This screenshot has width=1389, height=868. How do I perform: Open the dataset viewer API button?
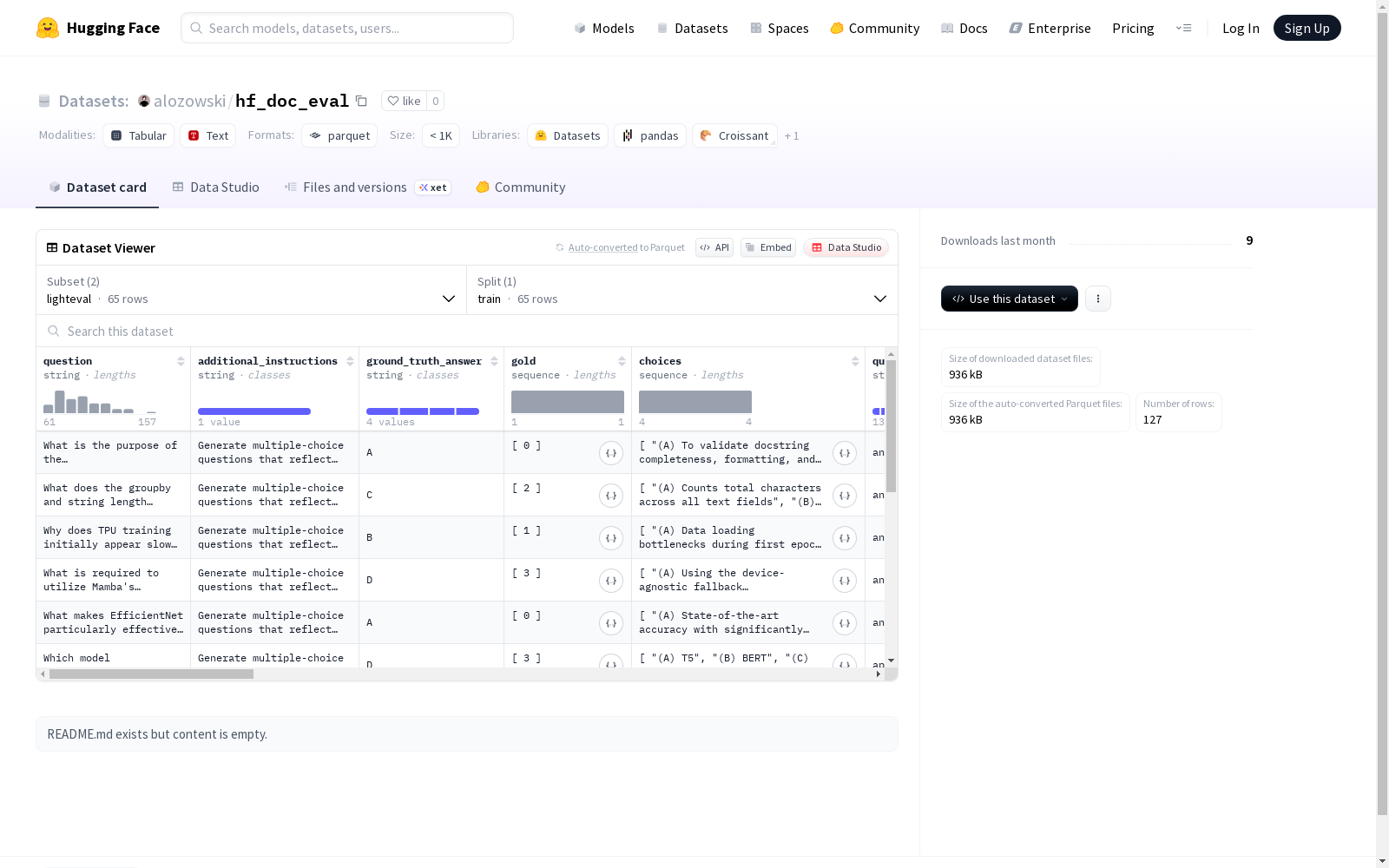(x=714, y=247)
